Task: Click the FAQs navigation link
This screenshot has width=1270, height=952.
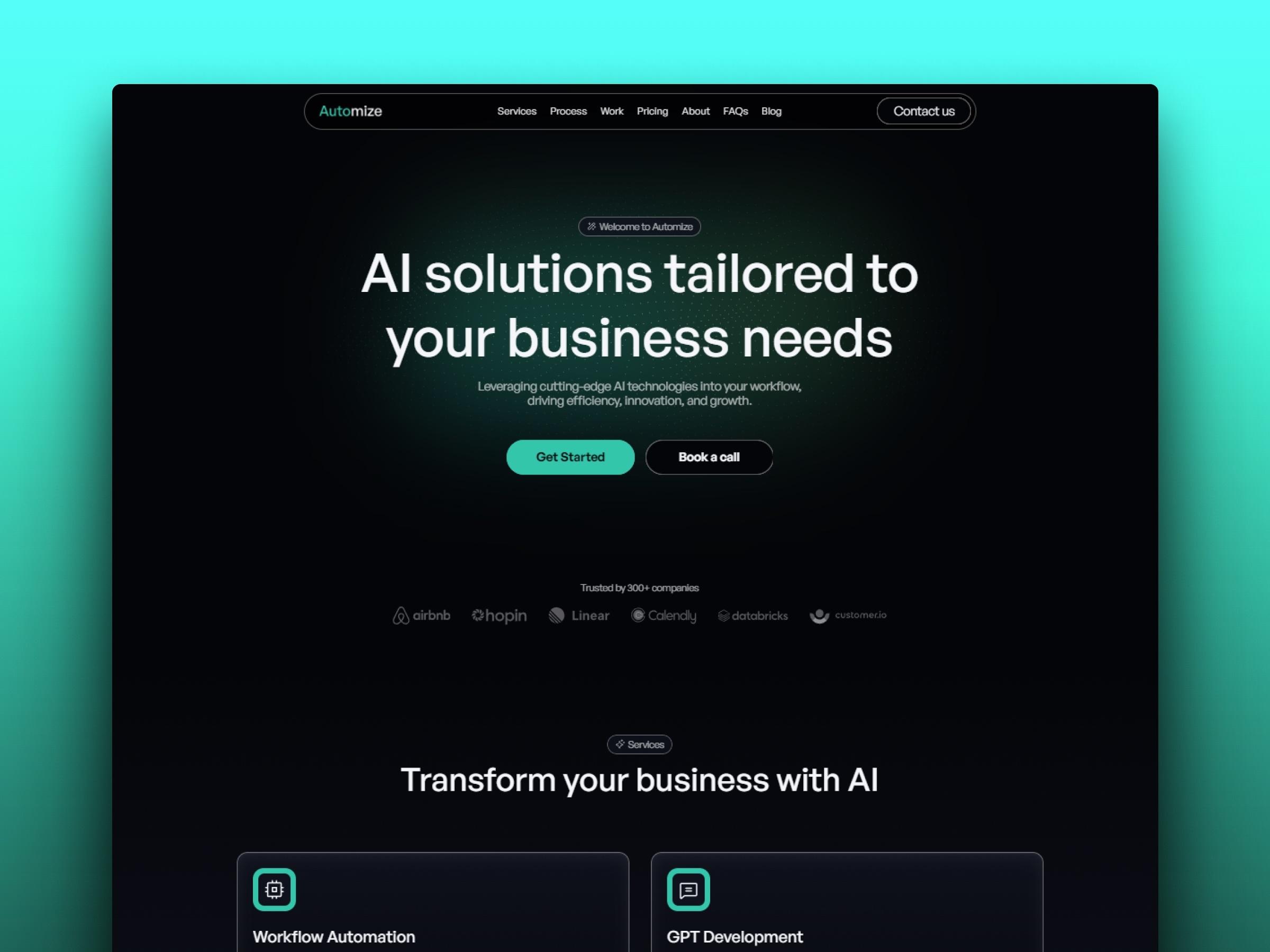Action: click(x=735, y=111)
